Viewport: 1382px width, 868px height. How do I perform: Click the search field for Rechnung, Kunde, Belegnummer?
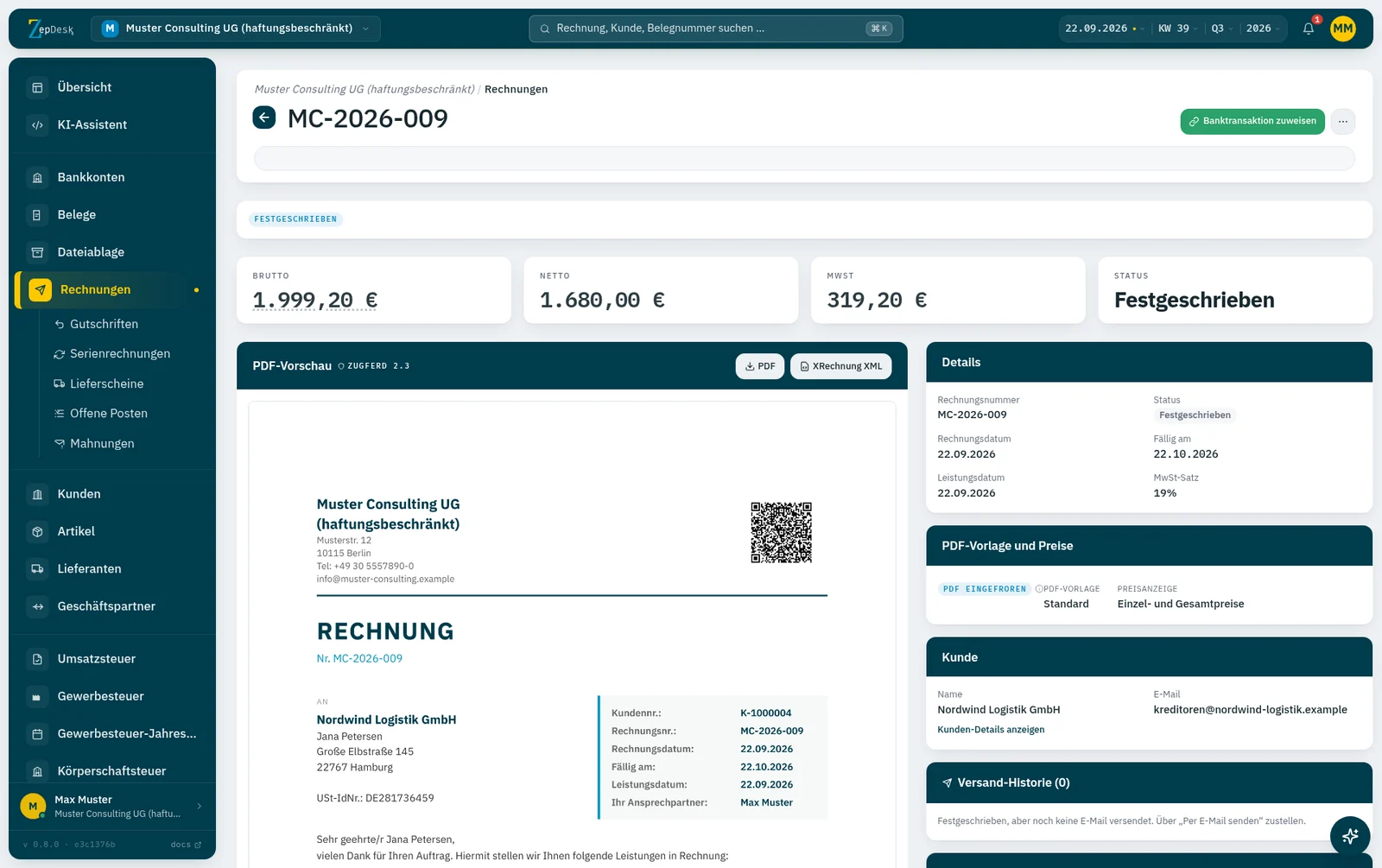pos(716,29)
